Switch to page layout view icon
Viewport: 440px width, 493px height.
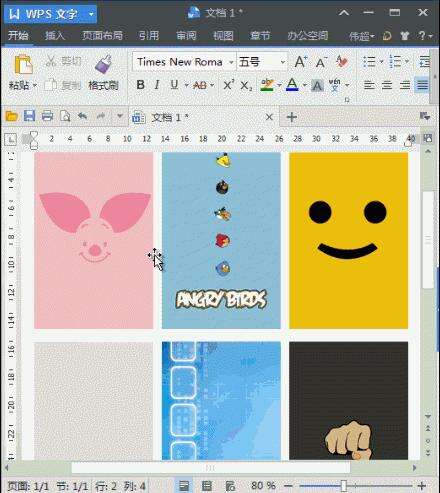184,485
